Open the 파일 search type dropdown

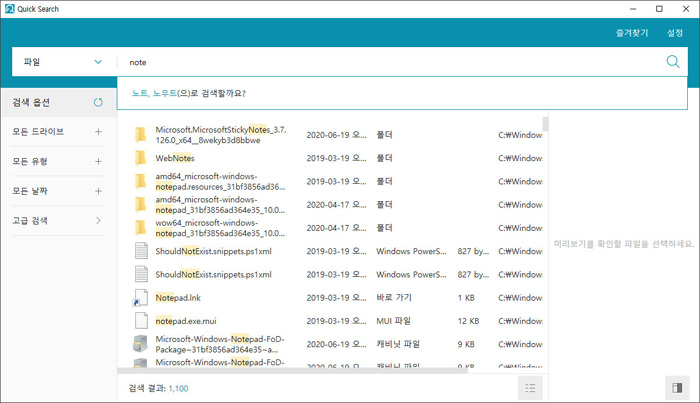click(64, 62)
